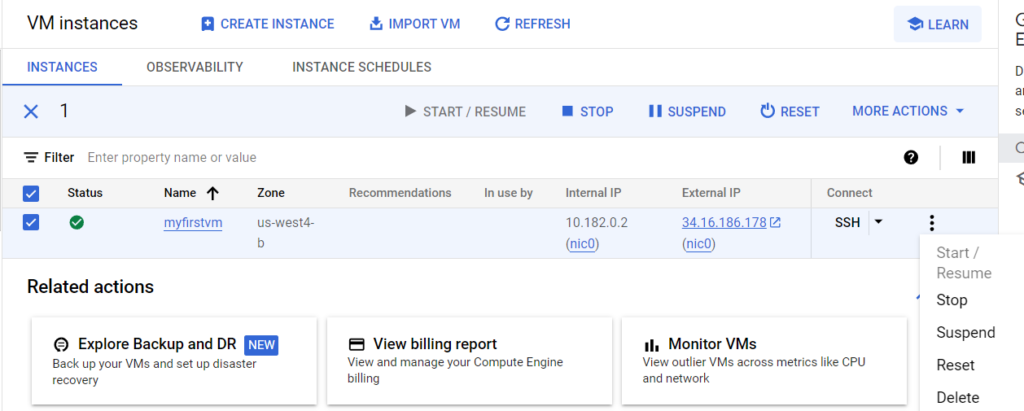Click Suspend in the action bar
The width and height of the screenshot is (1024, 411).
click(687, 112)
